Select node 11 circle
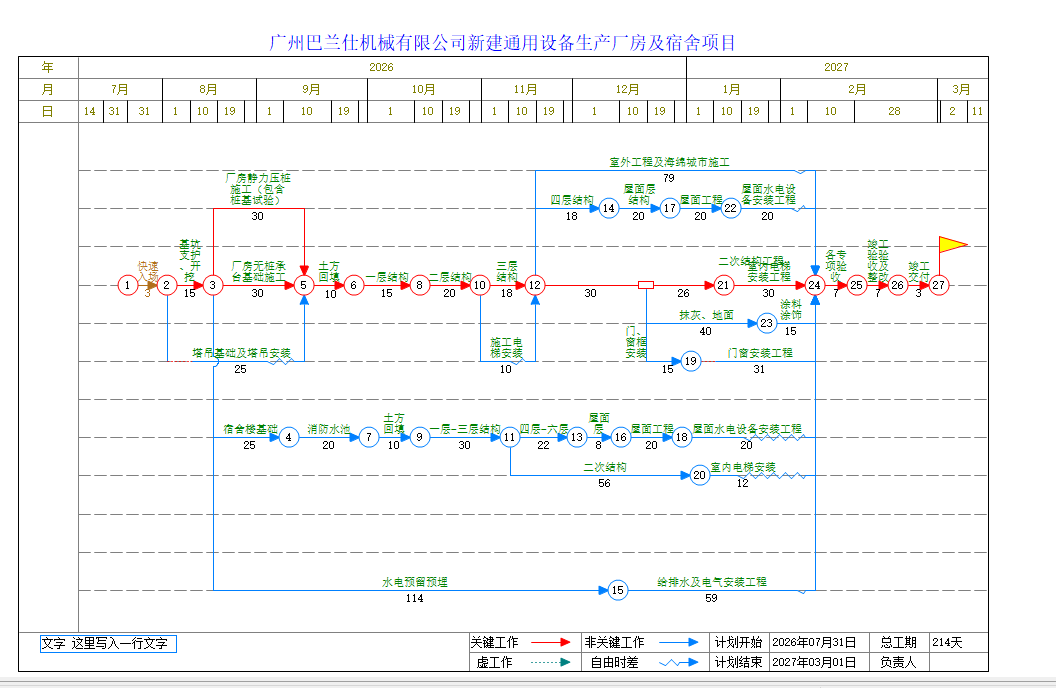Viewport: 1056px width, 688px height. tap(510, 438)
